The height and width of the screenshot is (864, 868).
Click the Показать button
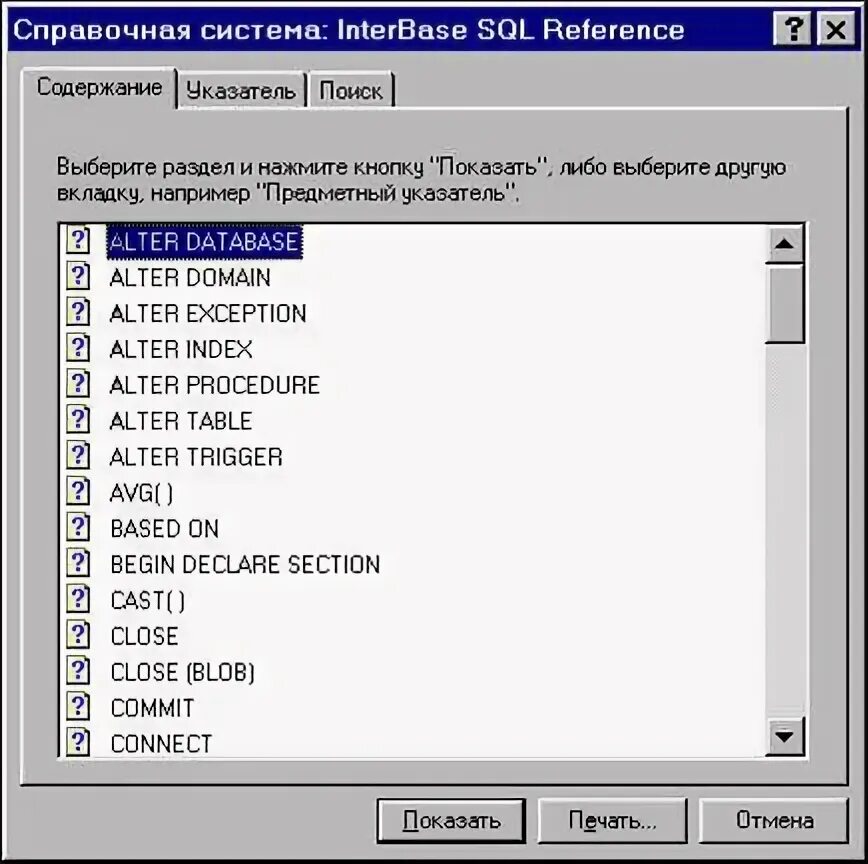point(451,820)
